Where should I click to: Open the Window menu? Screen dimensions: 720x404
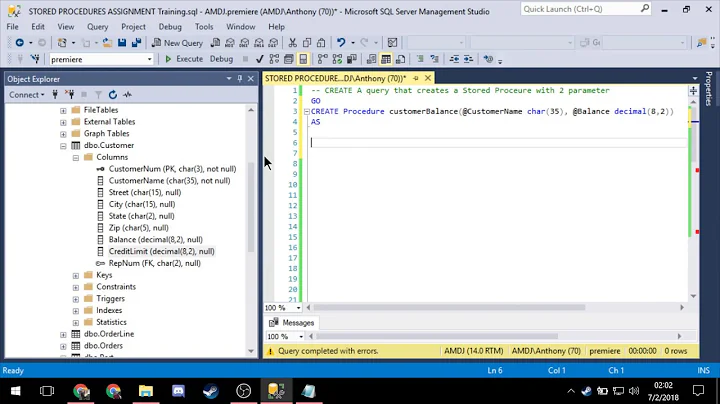(241, 27)
